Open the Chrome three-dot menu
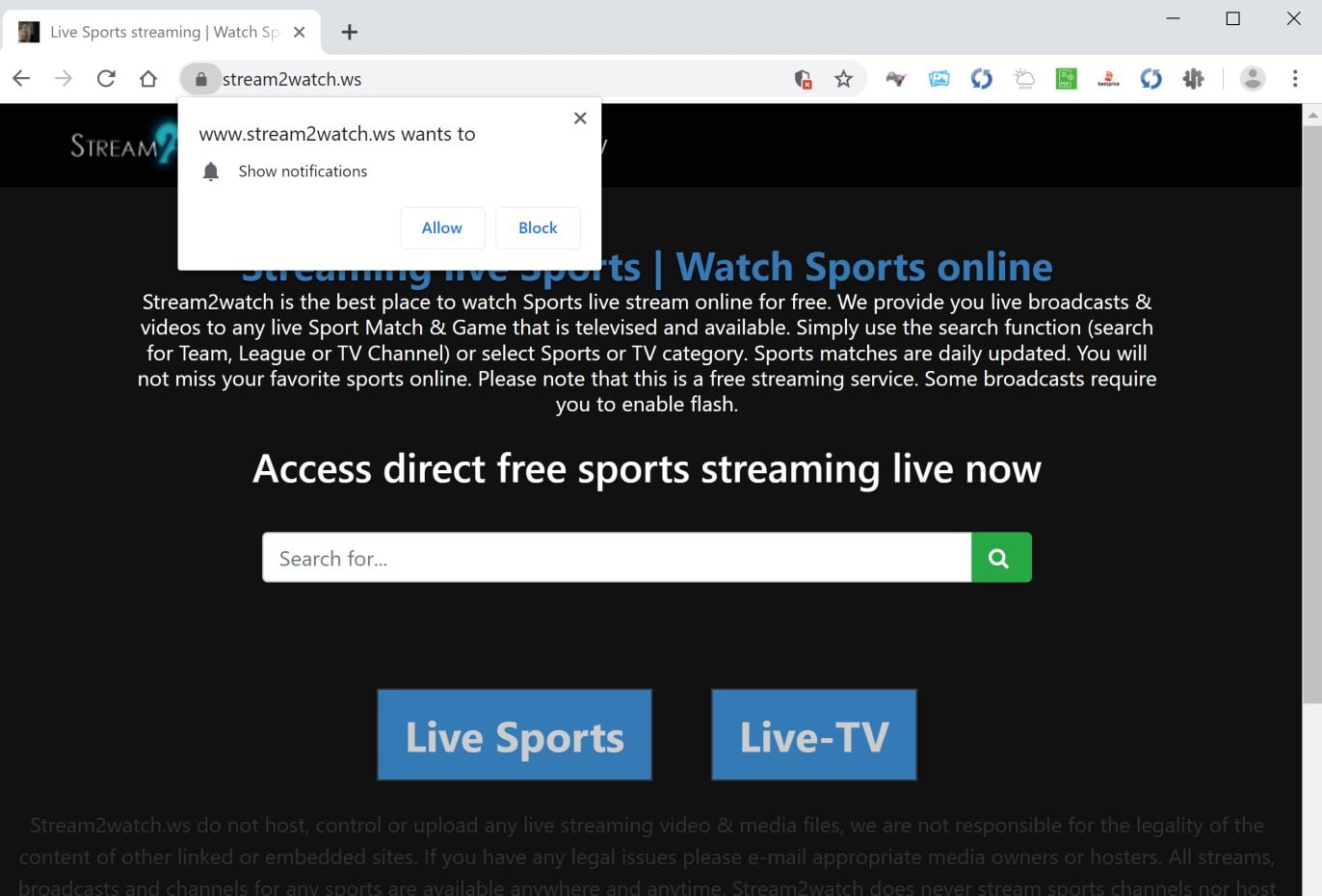Viewport: 1322px width, 896px height. [1295, 79]
